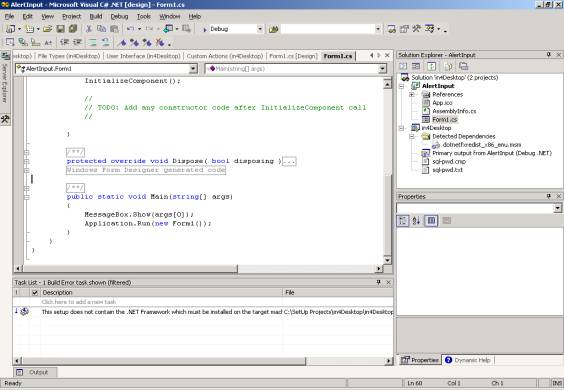
Task: Click 'Click here to add a new task'
Action: click(79, 302)
